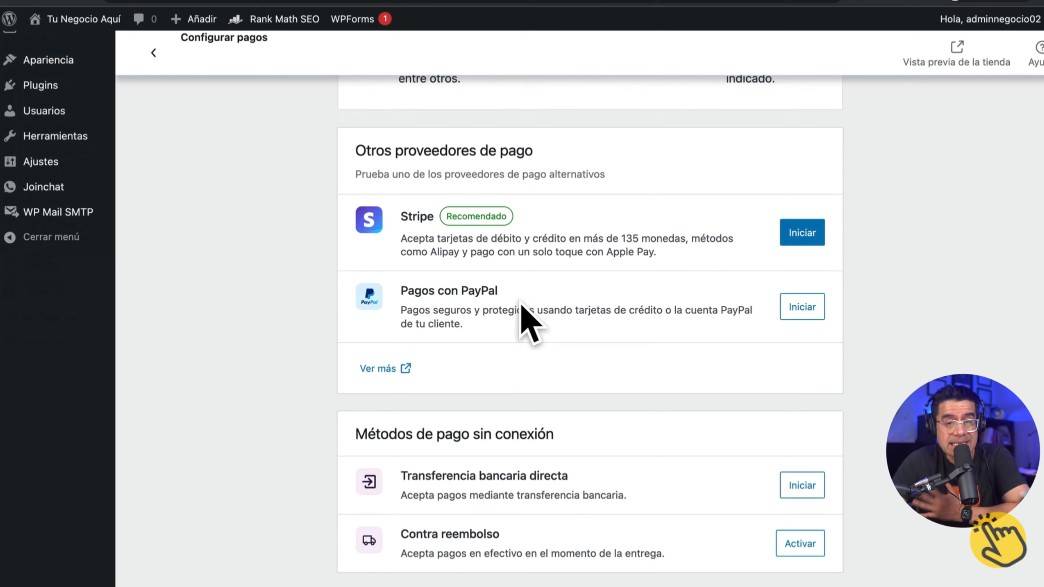Go back using the left chevron arrow
The width and height of the screenshot is (1044, 587).
click(x=153, y=53)
